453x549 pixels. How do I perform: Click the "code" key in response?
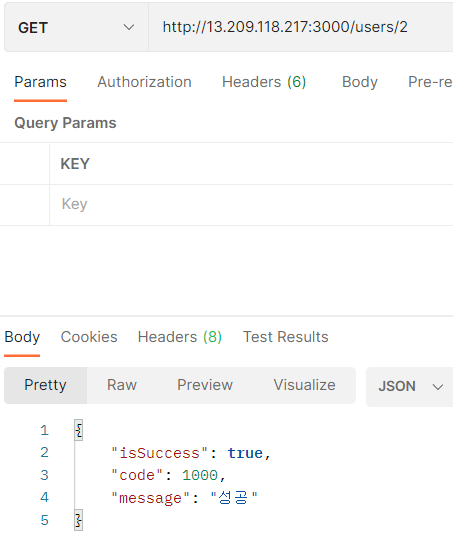(x=137, y=475)
